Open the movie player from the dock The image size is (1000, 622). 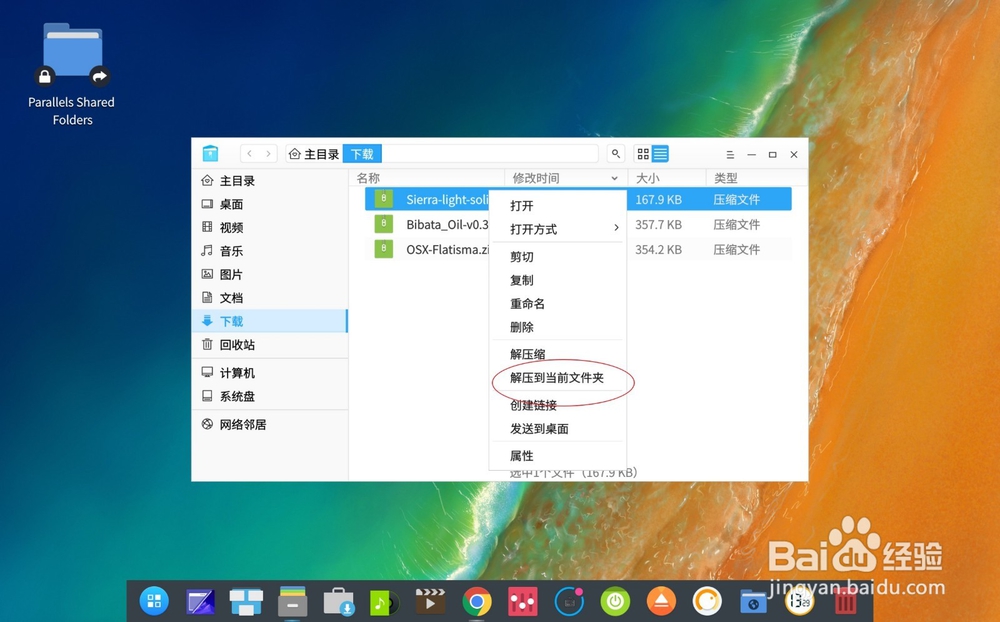[x=430, y=601]
